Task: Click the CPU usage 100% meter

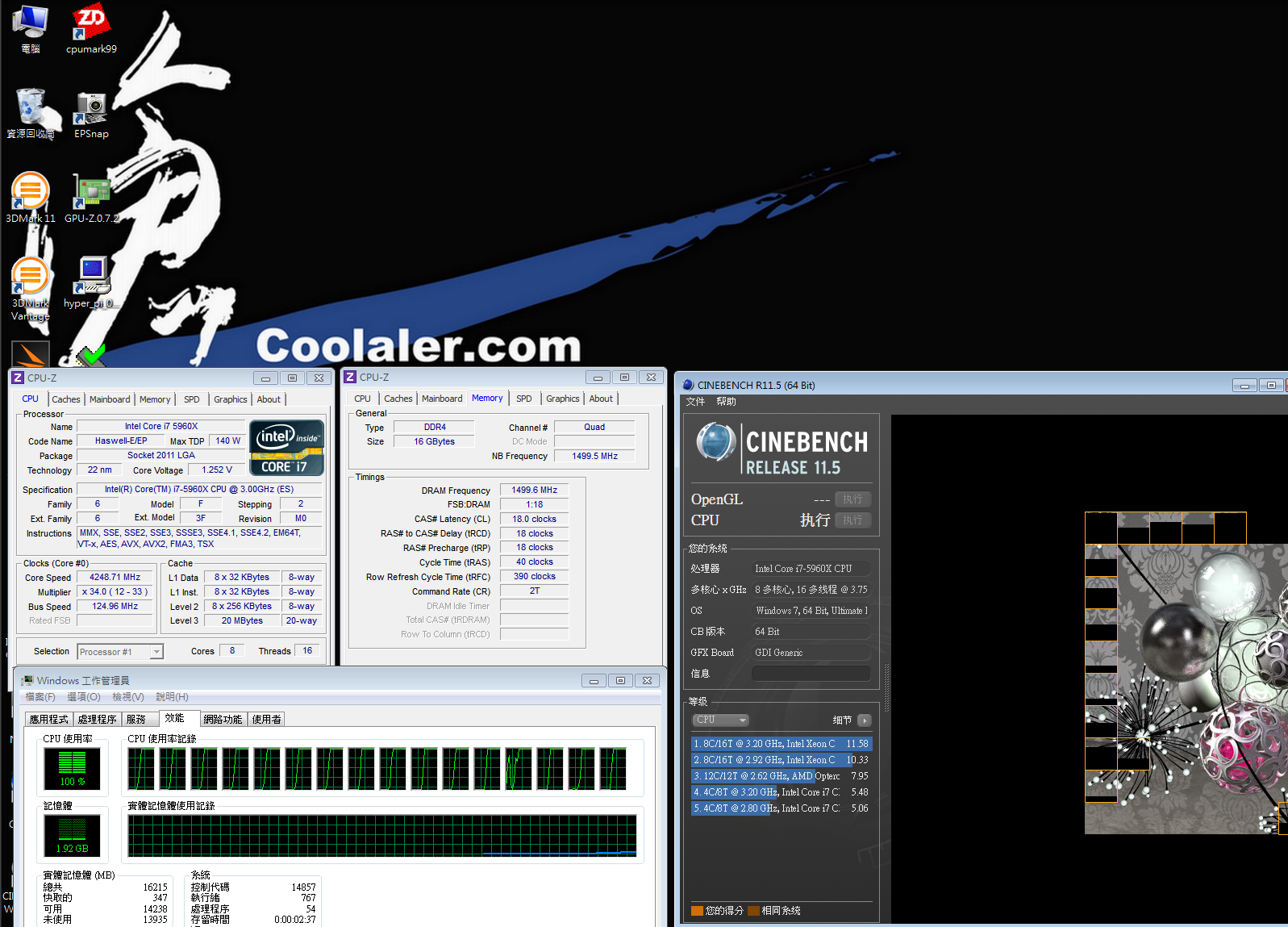Action: [x=72, y=768]
